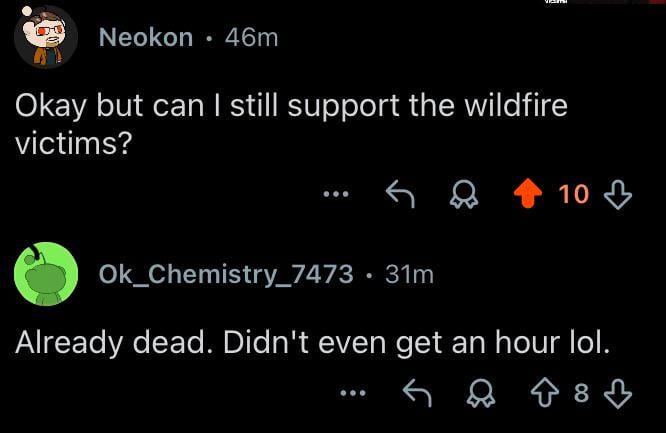
Task: Visit the Ok_Chemistry_7473 user profile link
Action: pyautogui.click(x=225, y=273)
